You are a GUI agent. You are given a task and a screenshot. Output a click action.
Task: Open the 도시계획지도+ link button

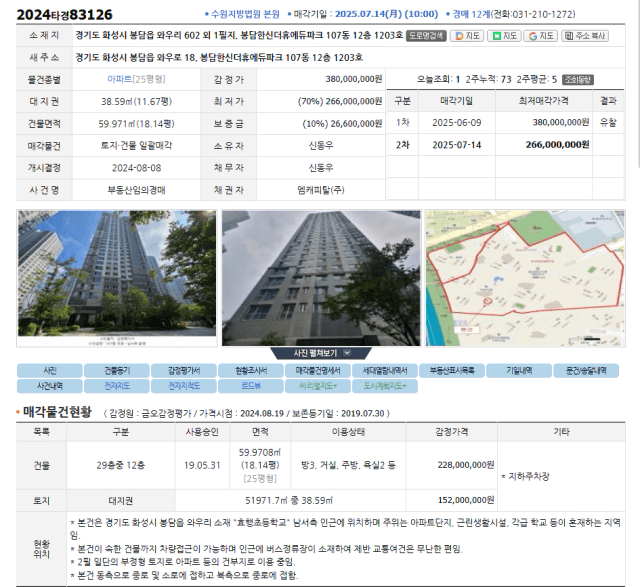coord(384,386)
